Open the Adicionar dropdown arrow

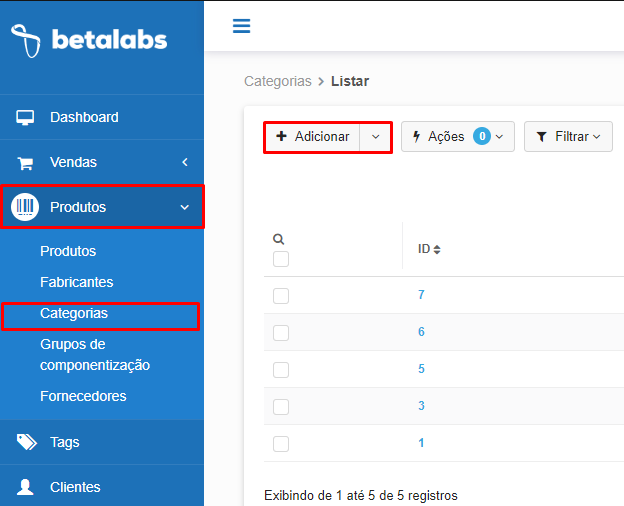click(375, 137)
